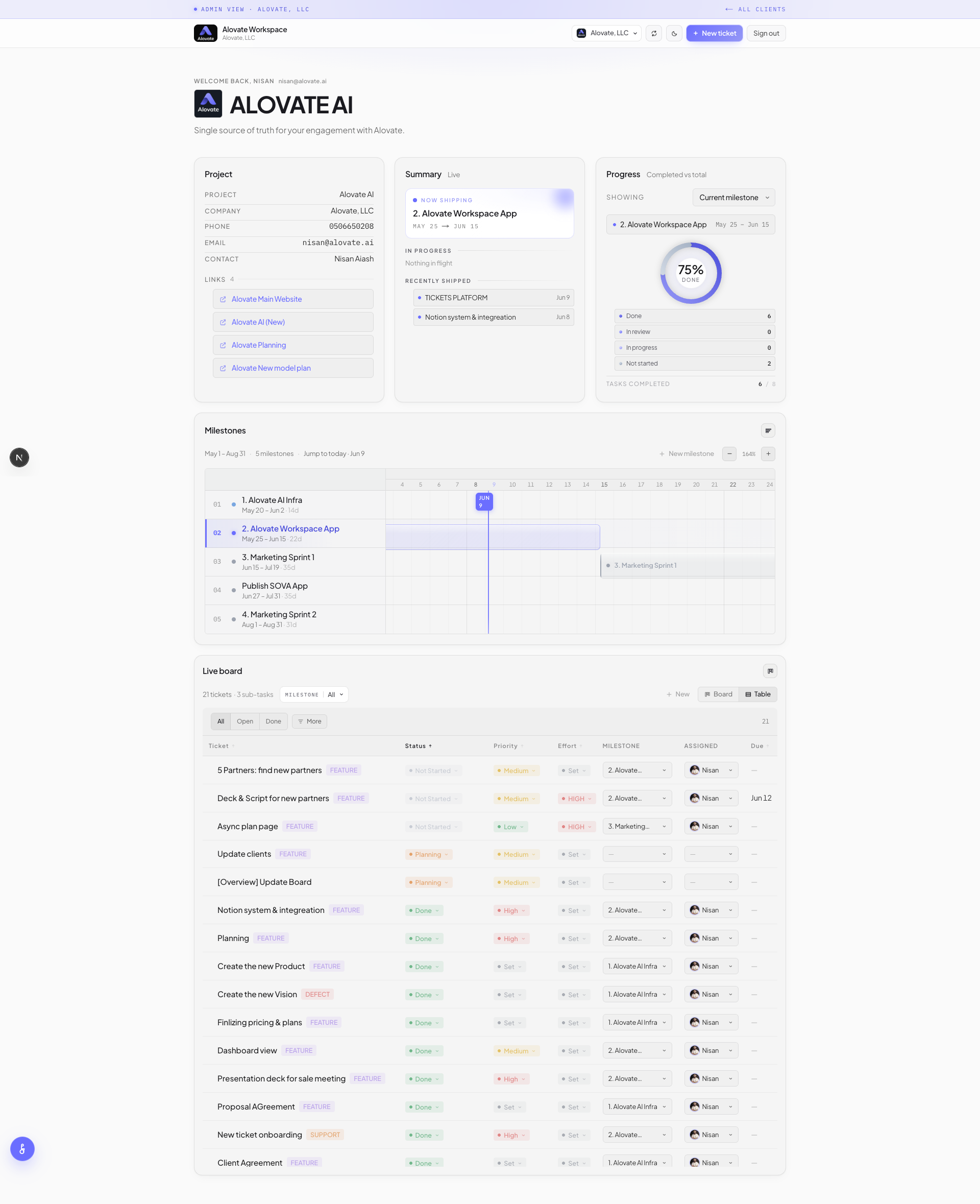
Task: Select milestone row Publish SOVA App
Action: point(295,590)
